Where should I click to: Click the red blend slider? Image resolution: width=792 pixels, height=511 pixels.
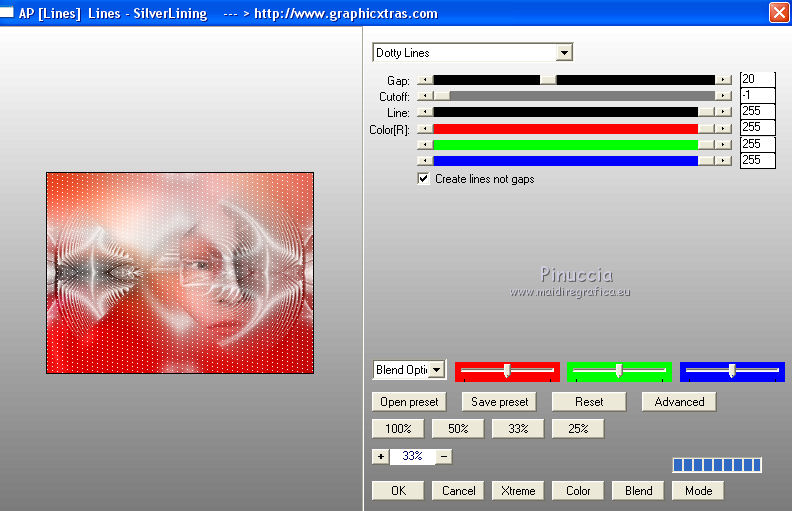(x=507, y=371)
